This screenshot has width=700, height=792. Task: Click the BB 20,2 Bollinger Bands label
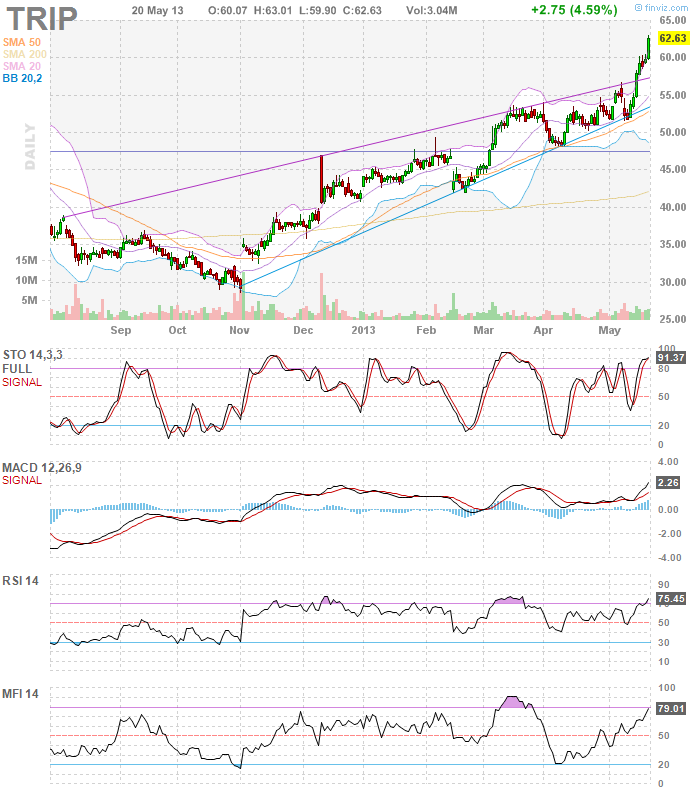coord(23,77)
